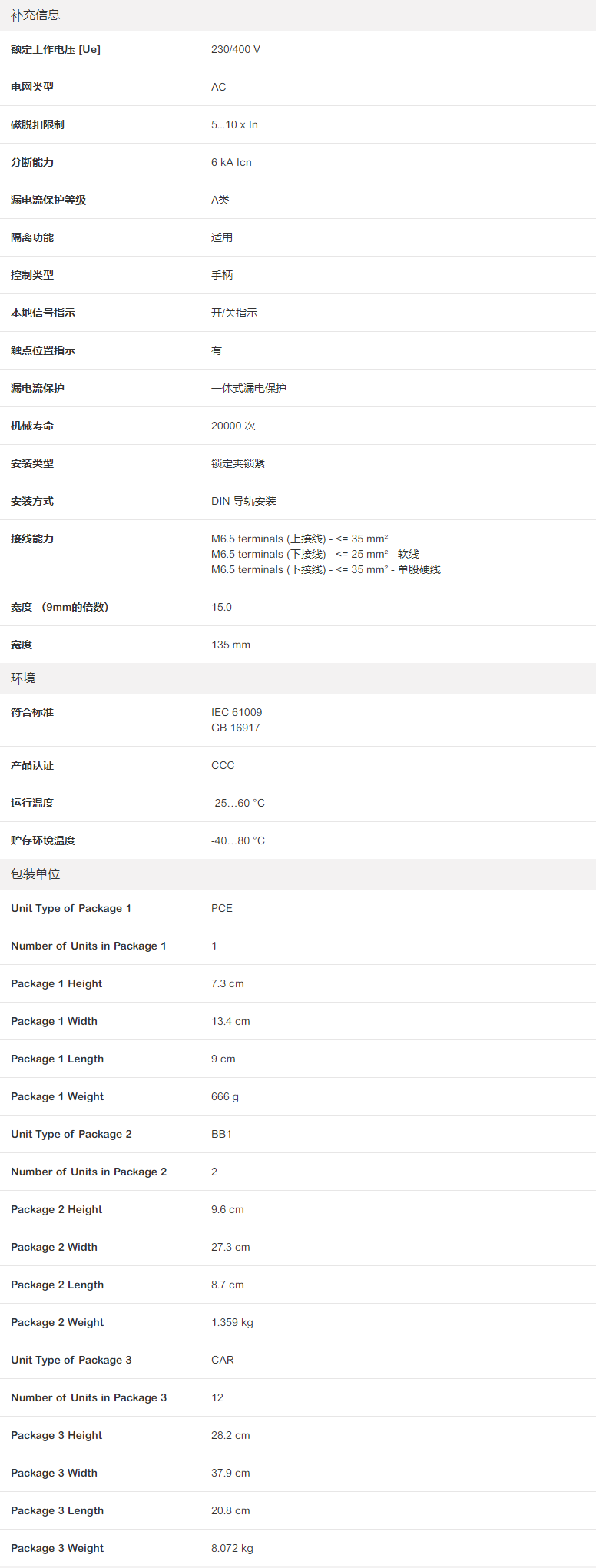The width and height of the screenshot is (596, 1568).
Task: Click the Number of Units in Package 3 value 12
Action: tap(217, 1397)
